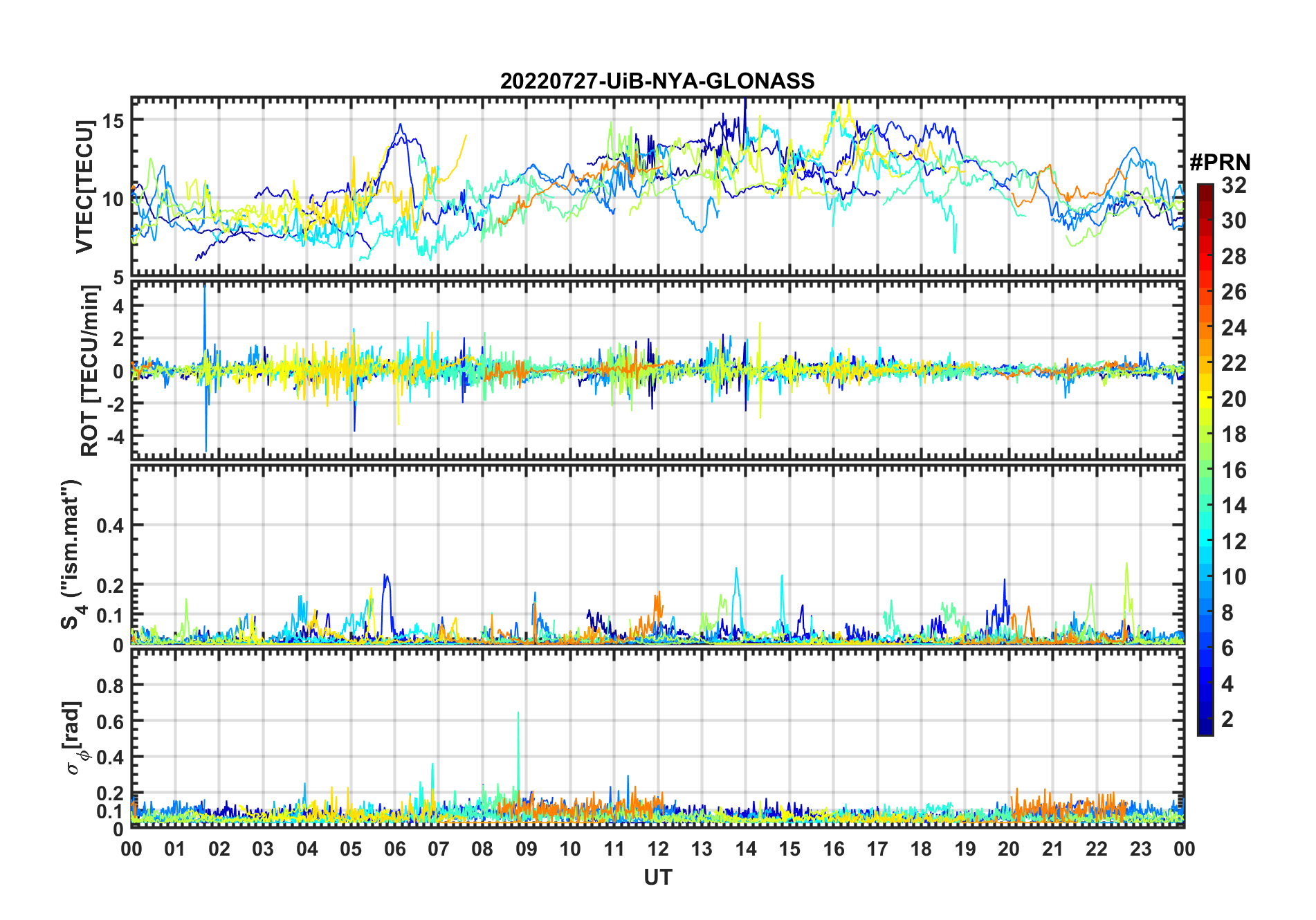Click the sigma-phi [rad] y-axis label
The height and width of the screenshot is (920, 1316).
point(74,738)
